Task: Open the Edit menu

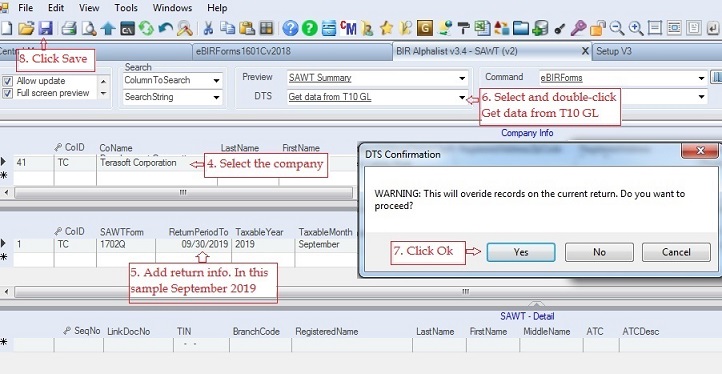Action: click(56, 8)
